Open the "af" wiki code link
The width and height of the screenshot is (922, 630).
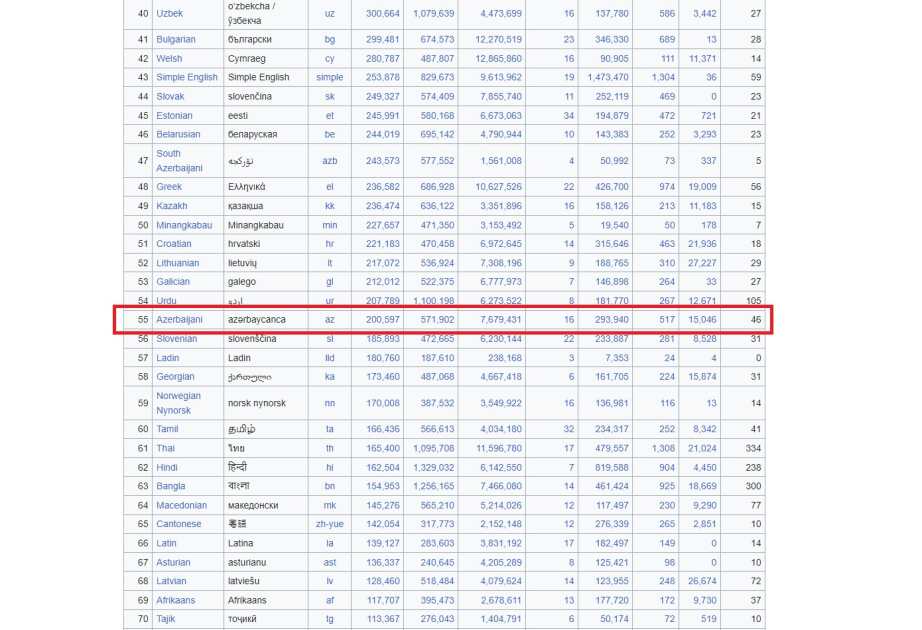click(329, 600)
